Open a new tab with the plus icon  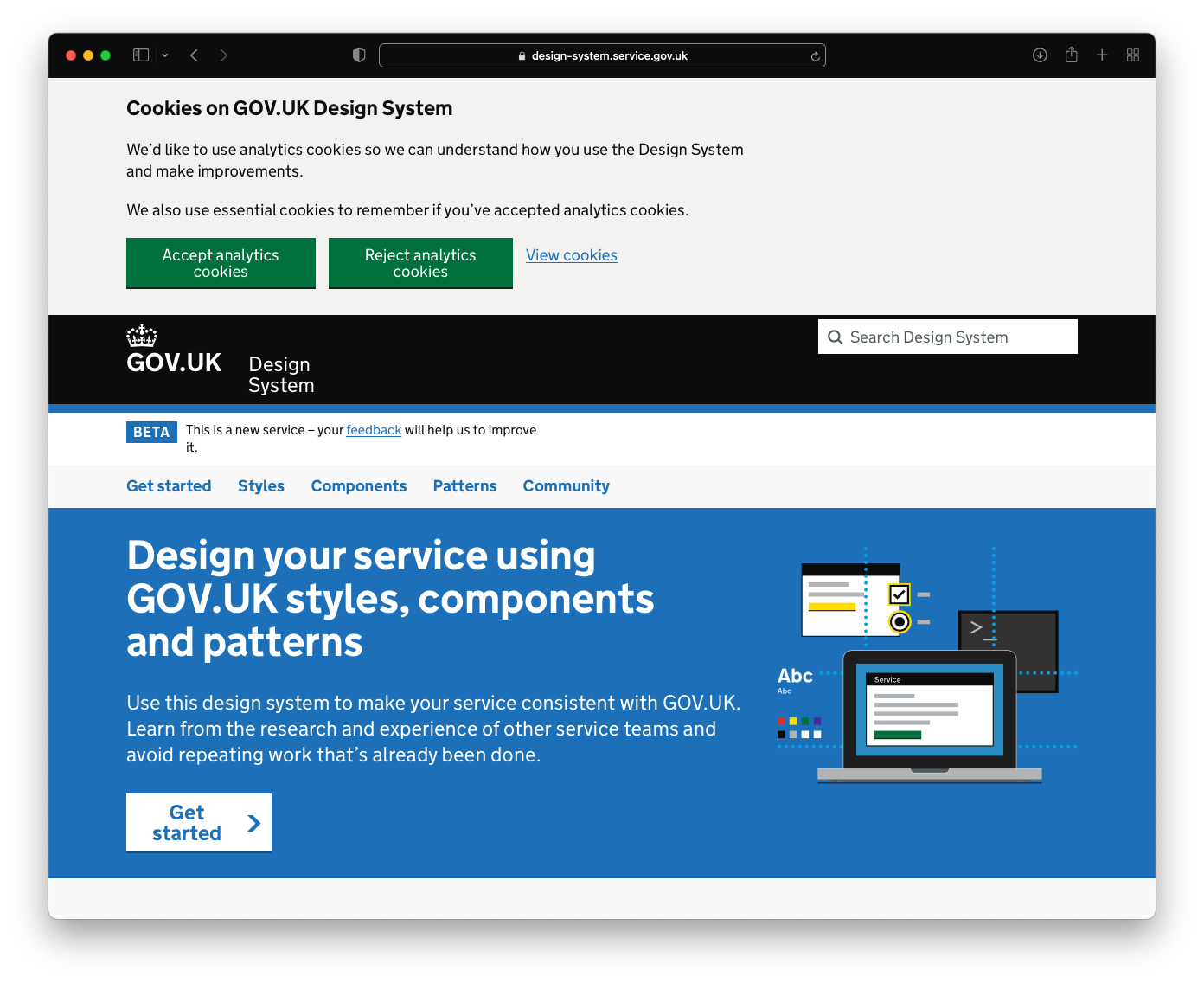coord(1102,55)
